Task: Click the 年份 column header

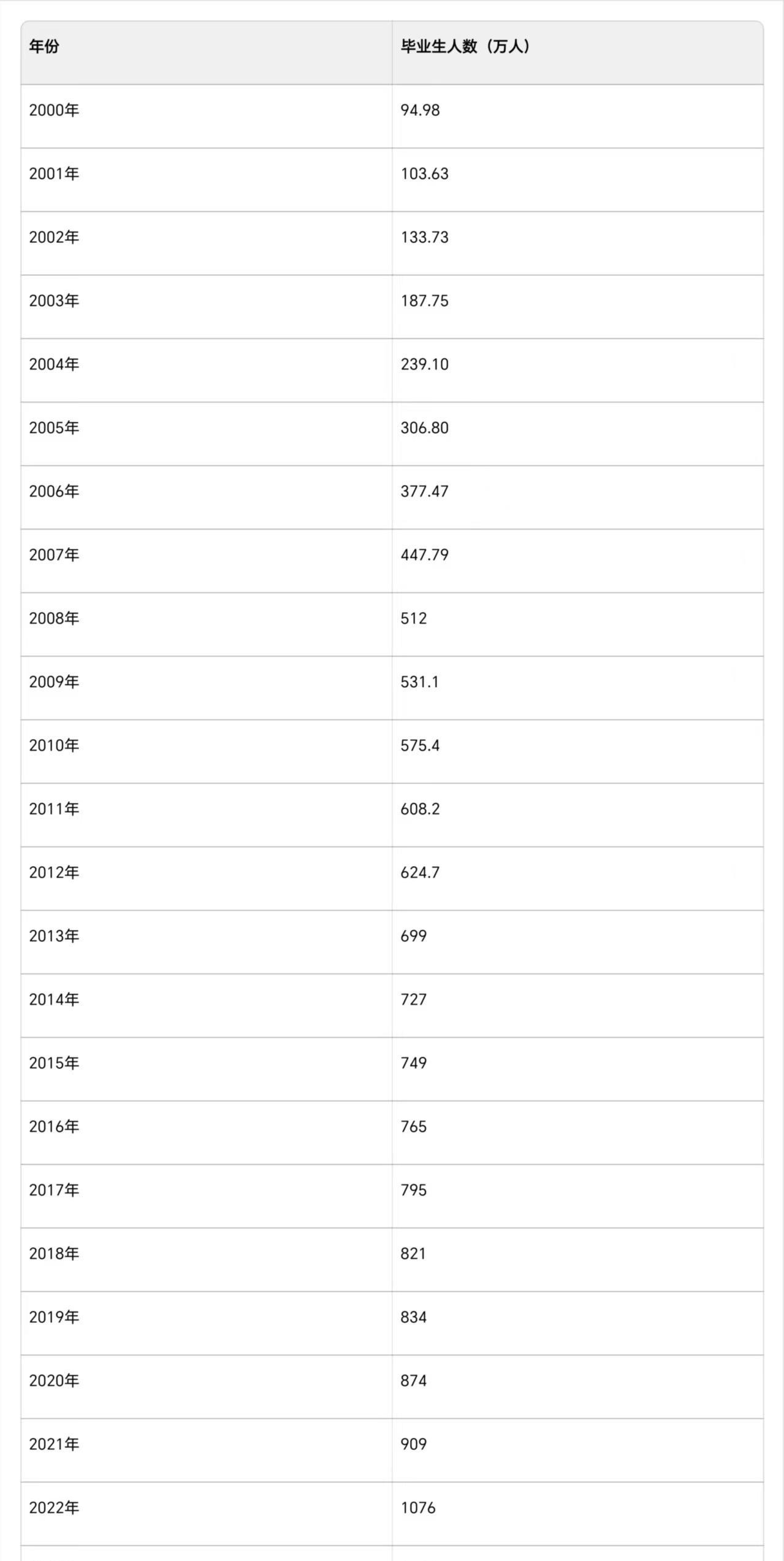Action: [x=44, y=47]
